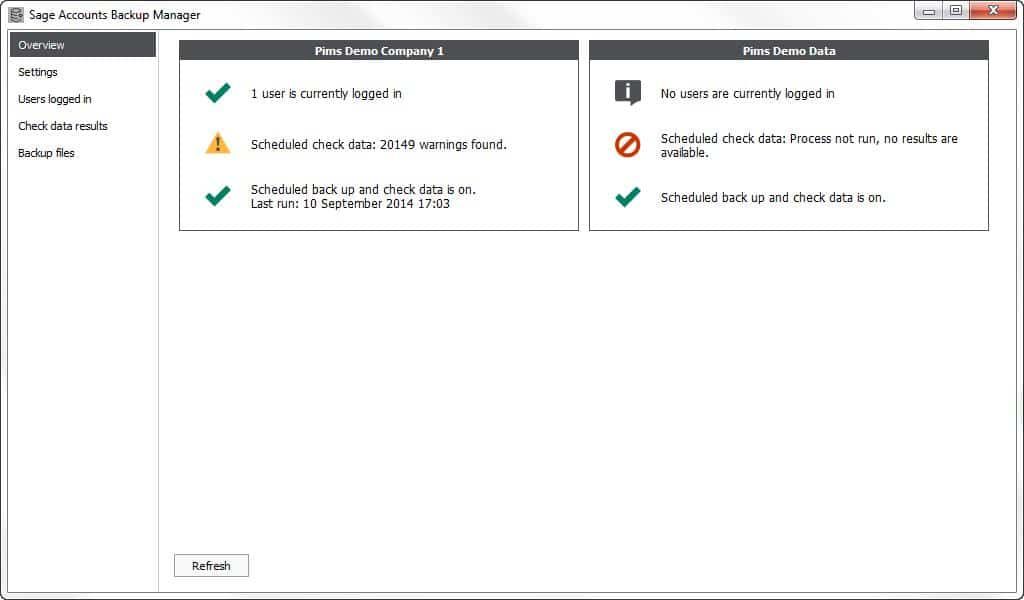Click the yellow warning triangle icon
Viewport: 1024px width, 600px height.
point(217,143)
